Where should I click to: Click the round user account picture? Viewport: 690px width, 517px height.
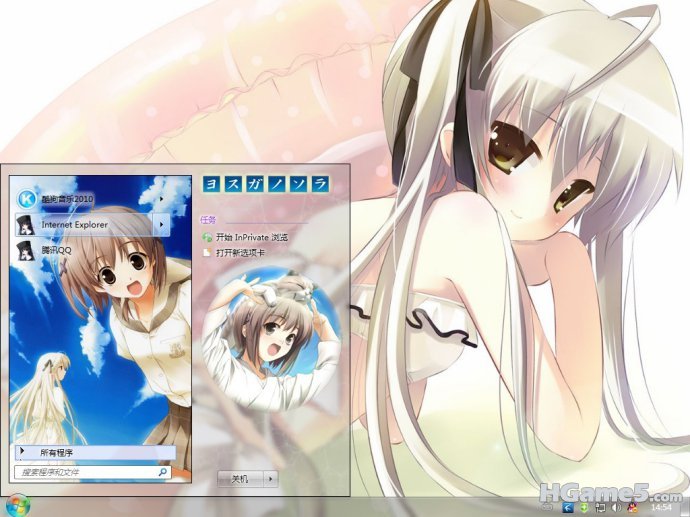(271, 339)
